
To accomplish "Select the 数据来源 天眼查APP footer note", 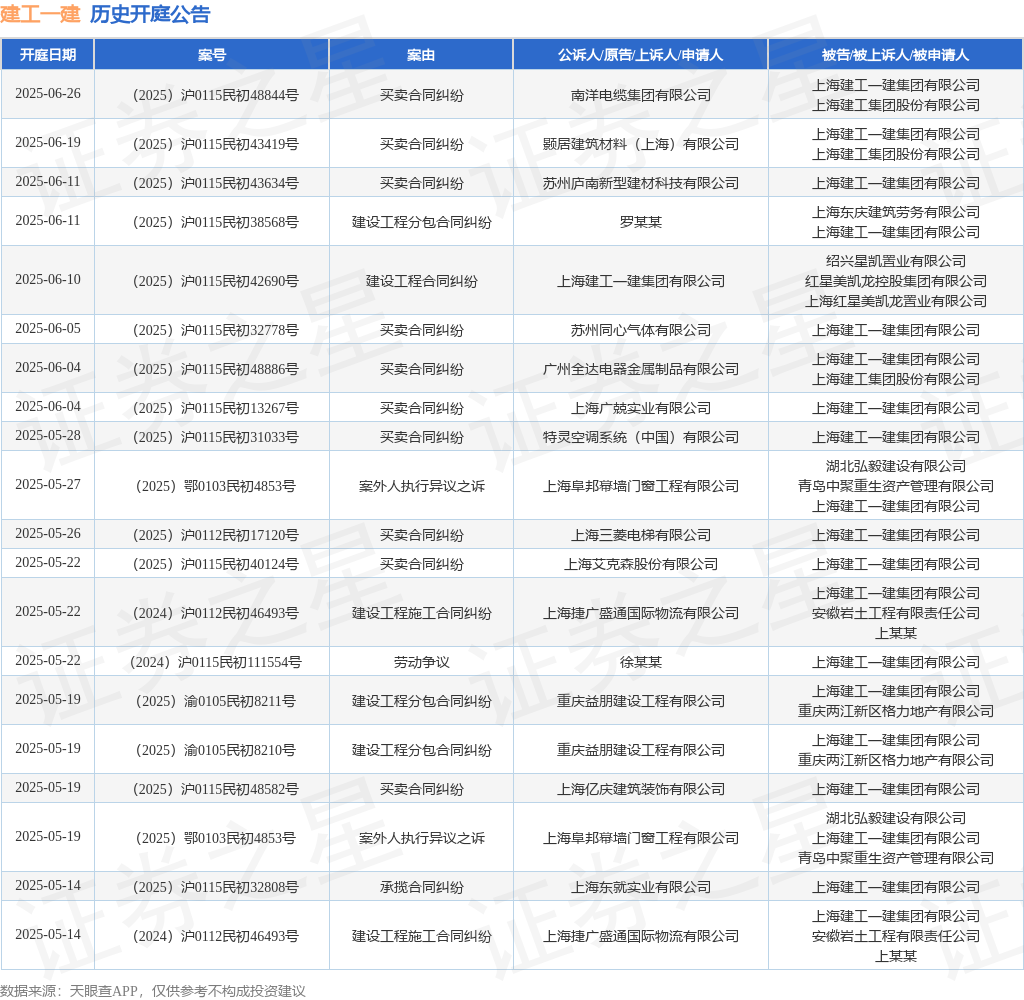I will 153,991.
